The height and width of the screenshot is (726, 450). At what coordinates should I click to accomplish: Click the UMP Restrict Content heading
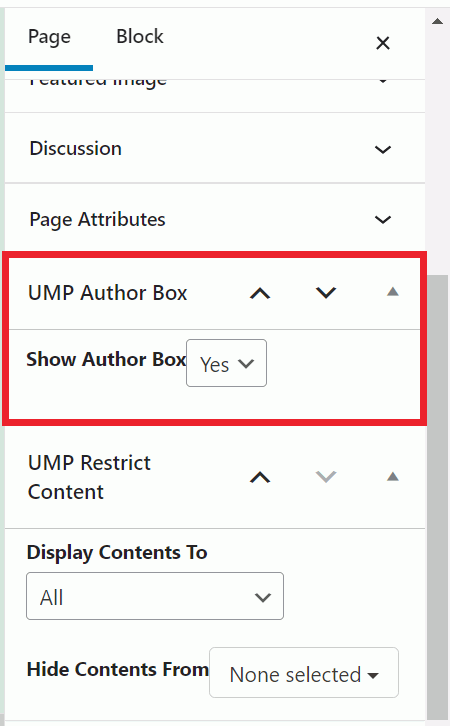coord(89,477)
